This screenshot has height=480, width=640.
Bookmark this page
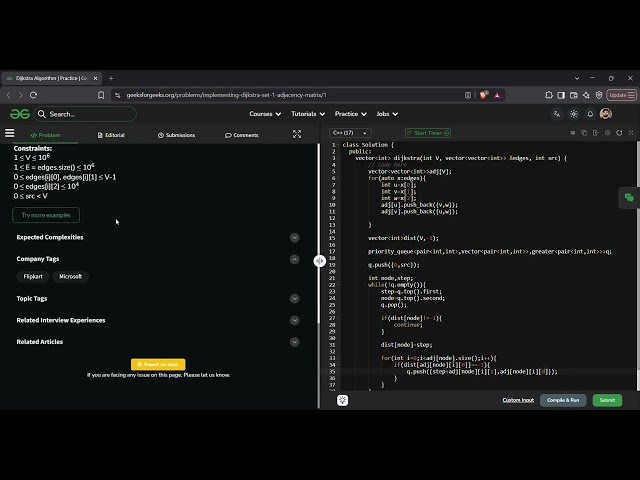(x=101, y=95)
